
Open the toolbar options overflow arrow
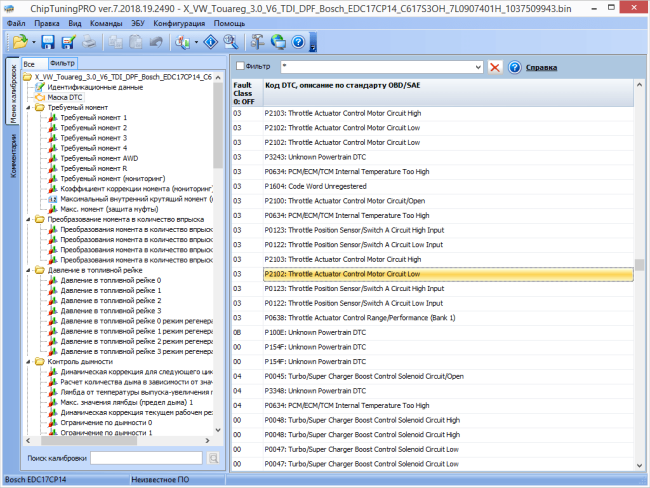point(313,42)
